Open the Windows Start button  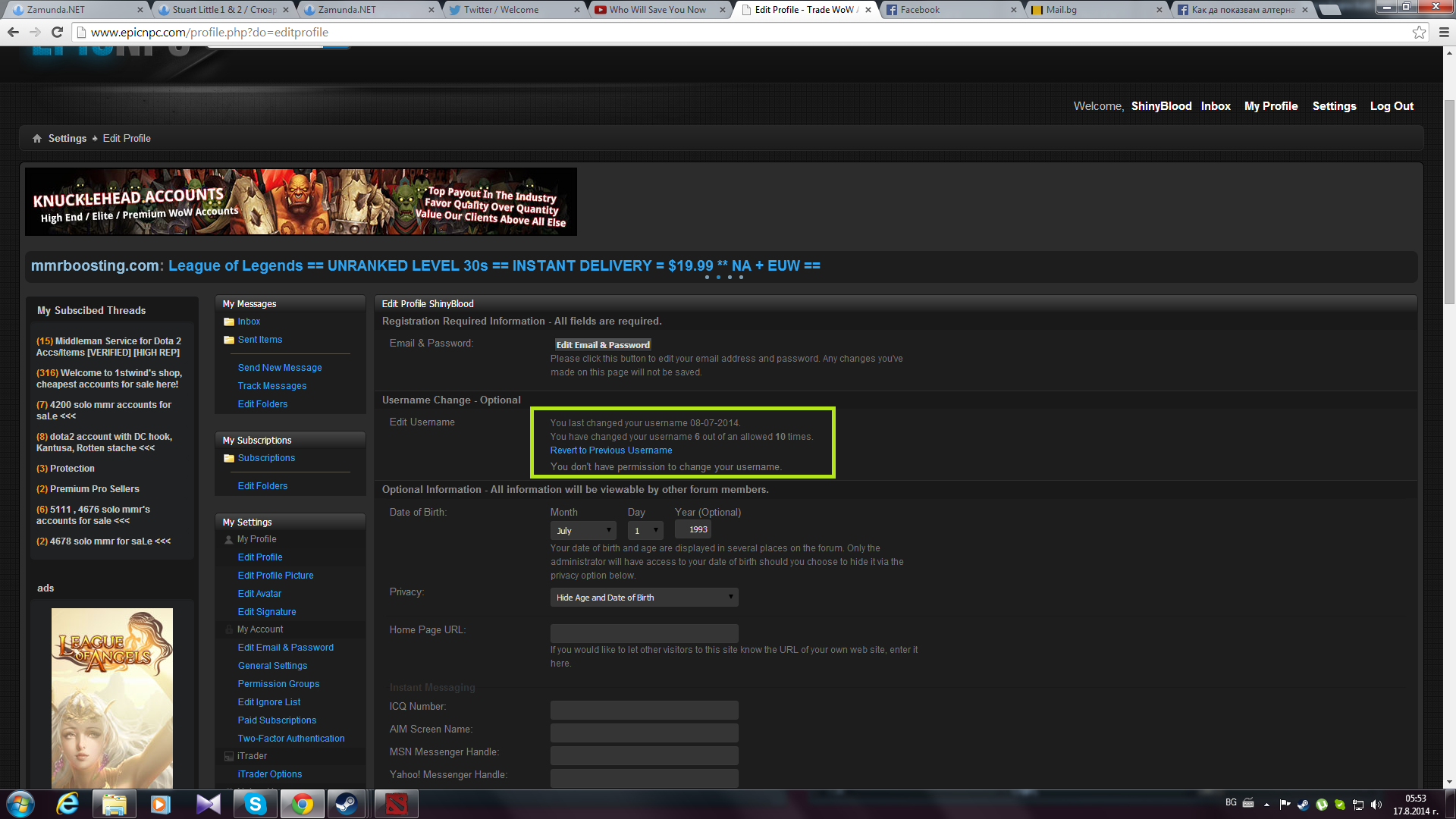[x=20, y=804]
